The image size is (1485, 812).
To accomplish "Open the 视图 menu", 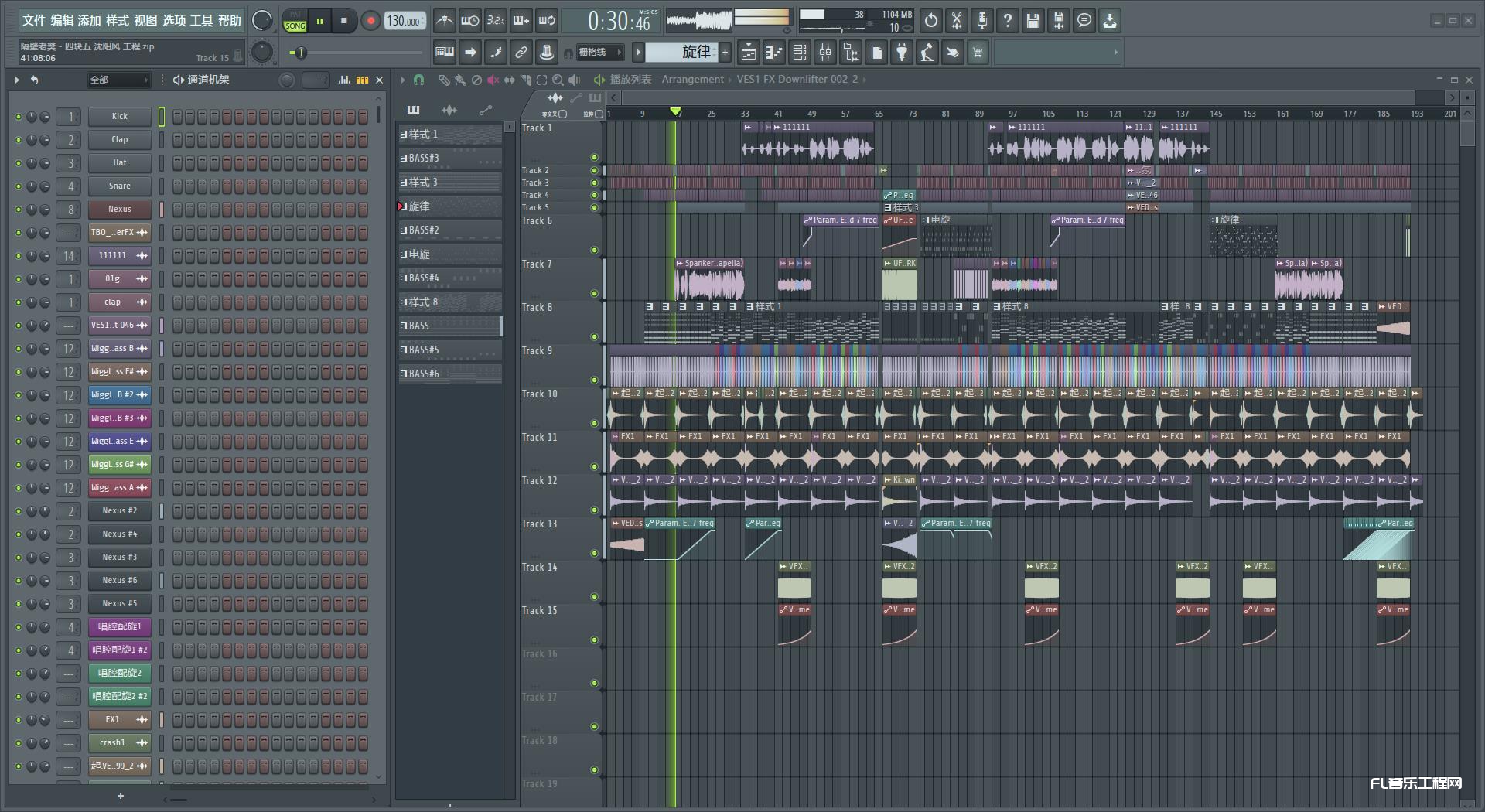I will (x=145, y=21).
